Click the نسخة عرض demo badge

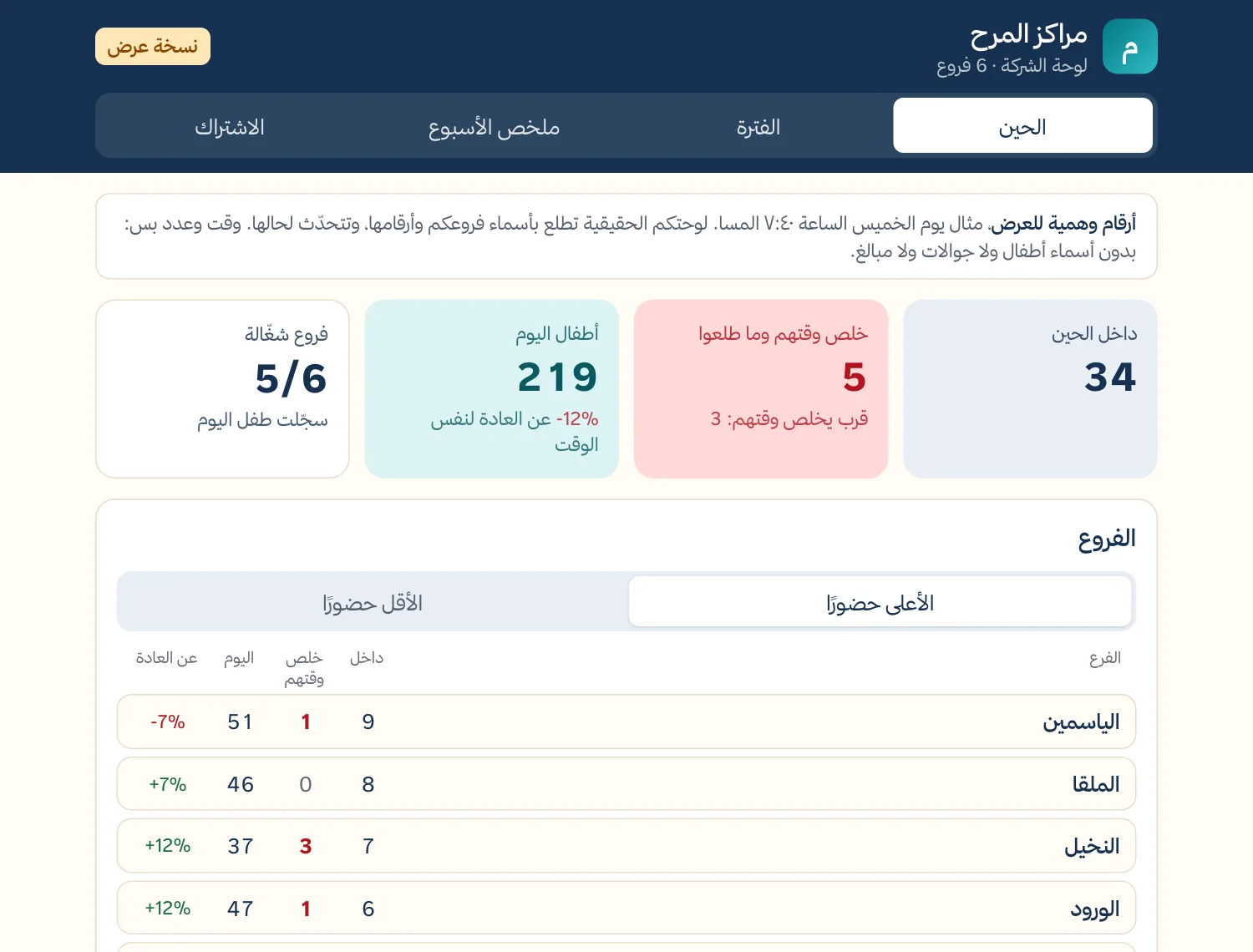click(153, 47)
